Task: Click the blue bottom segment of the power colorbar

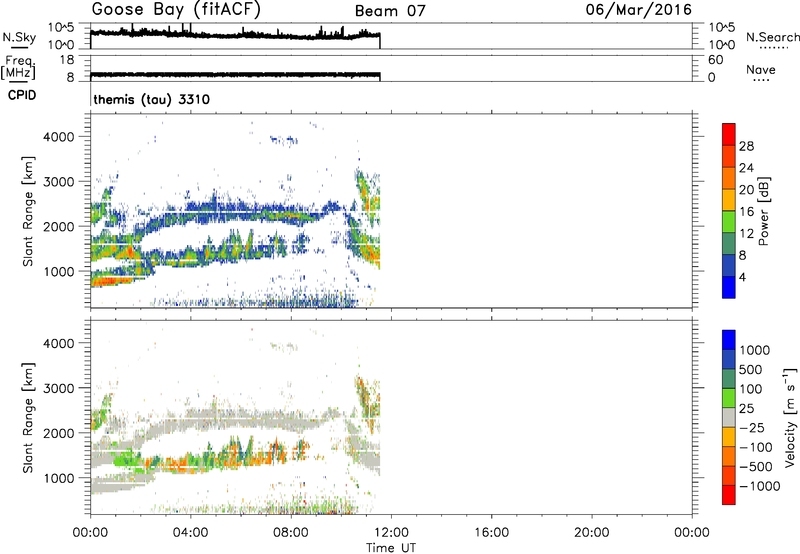Action: pyautogui.click(x=729, y=287)
